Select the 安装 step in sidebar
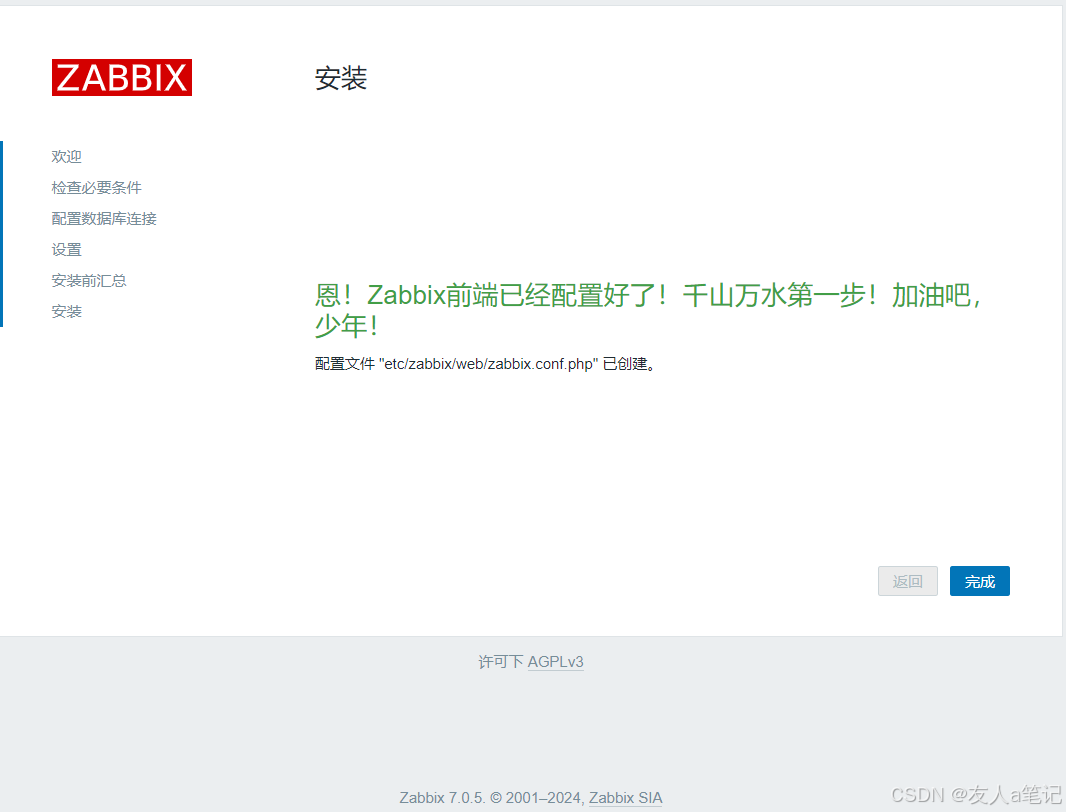The width and height of the screenshot is (1066, 812). [67, 311]
